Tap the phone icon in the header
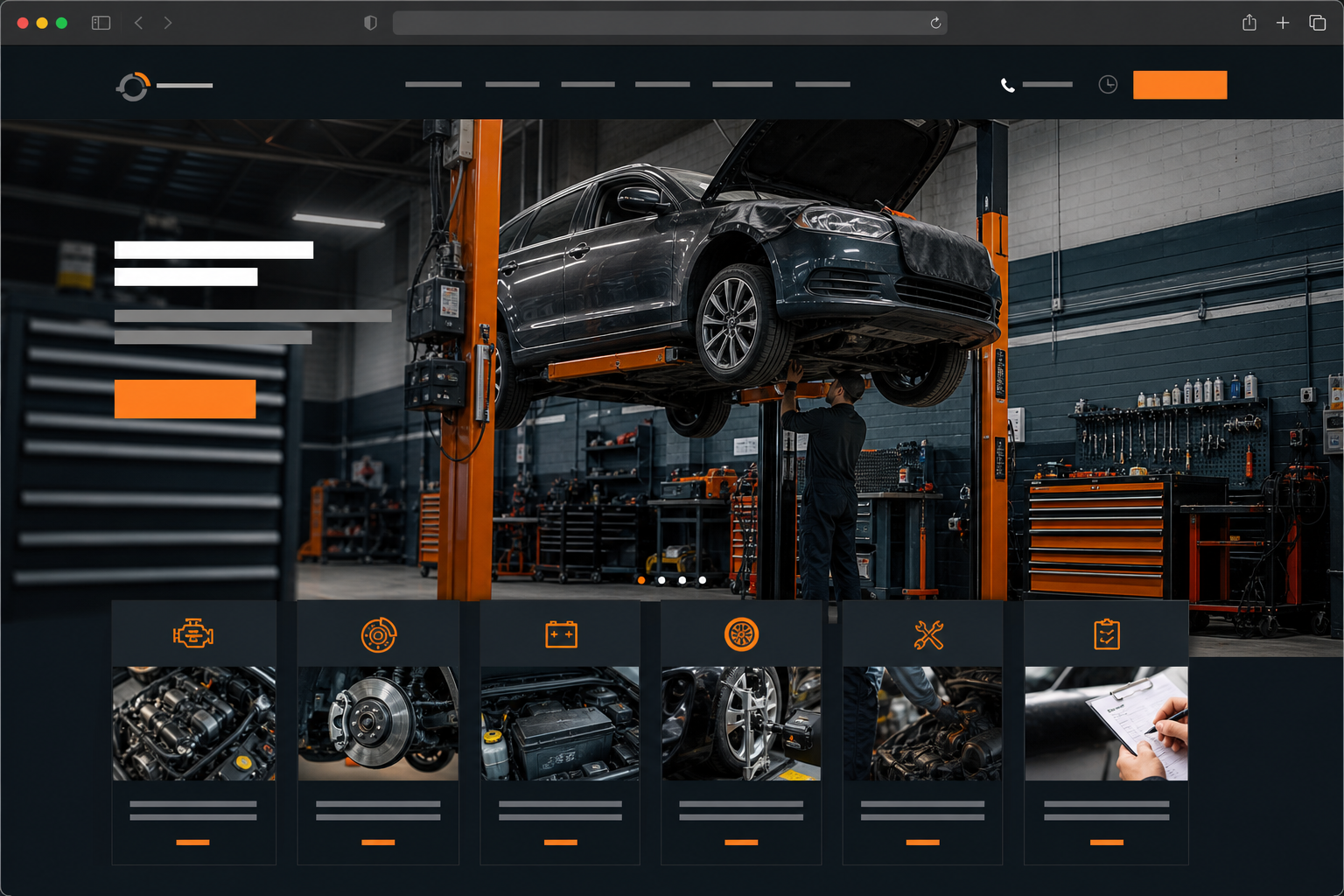The height and width of the screenshot is (896, 1344). click(1008, 85)
